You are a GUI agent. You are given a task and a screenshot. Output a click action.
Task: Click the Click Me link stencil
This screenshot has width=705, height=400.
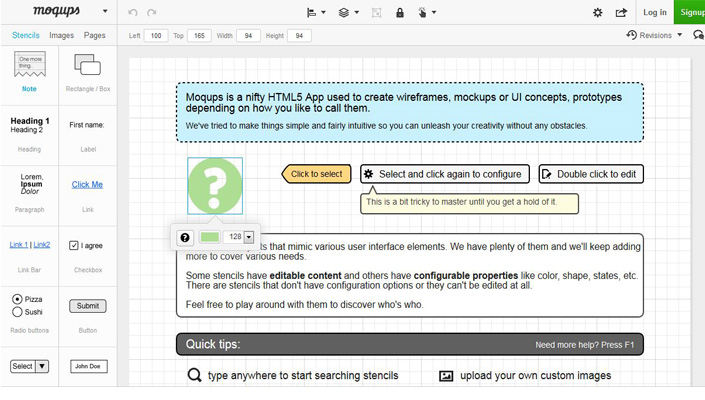coord(87,185)
